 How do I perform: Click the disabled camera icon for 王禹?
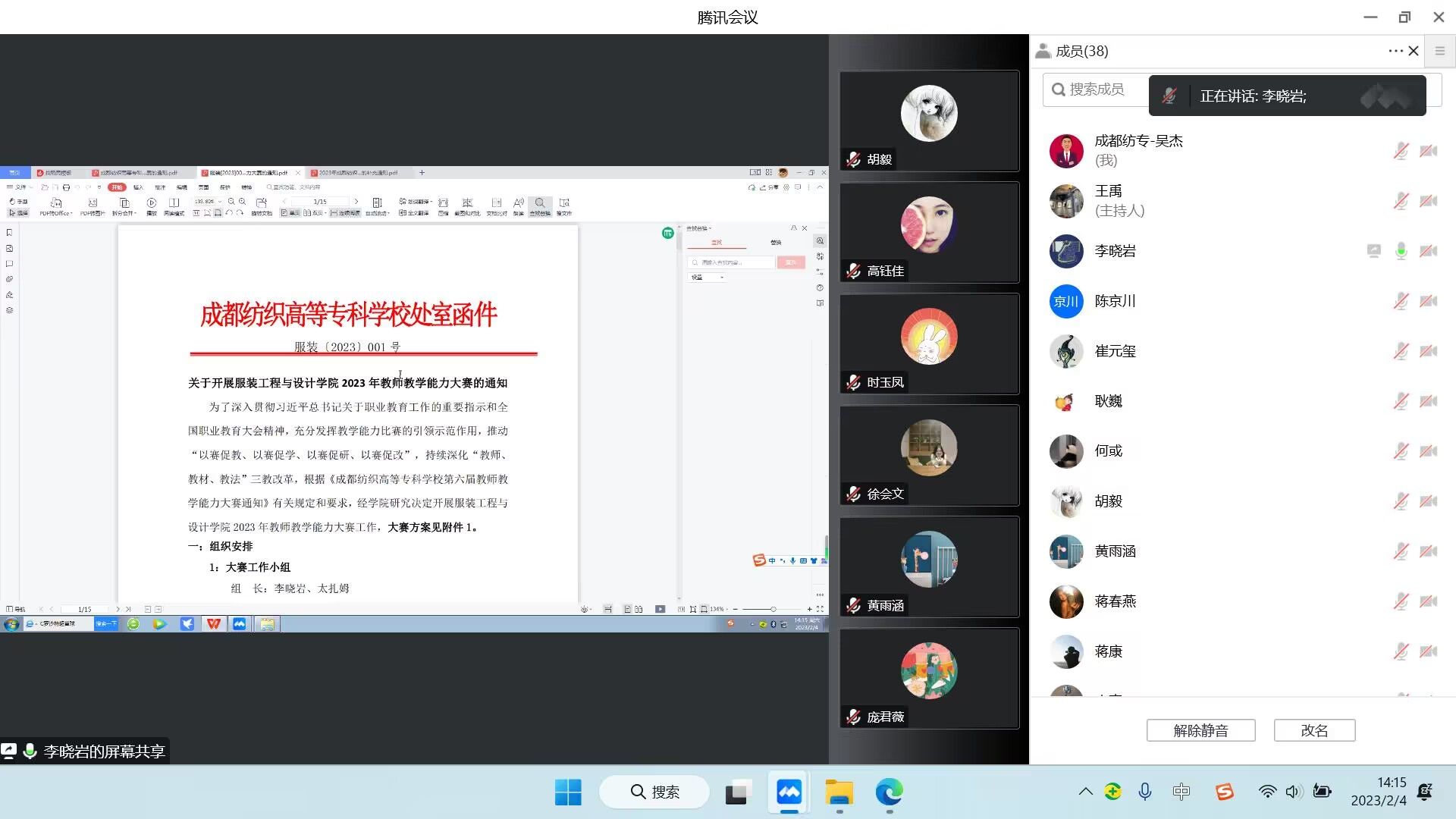point(1428,201)
